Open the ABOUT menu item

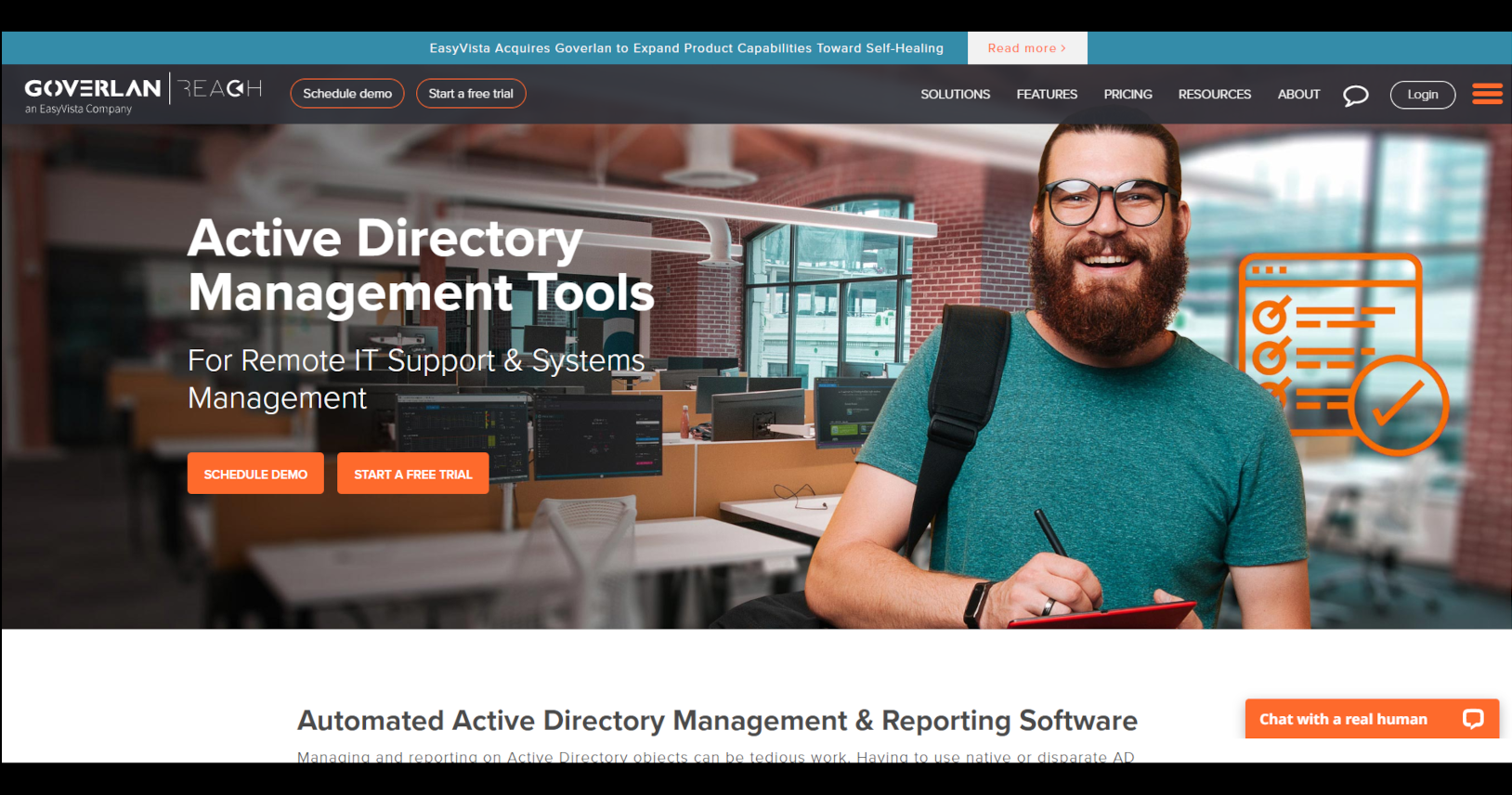pos(1298,95)
